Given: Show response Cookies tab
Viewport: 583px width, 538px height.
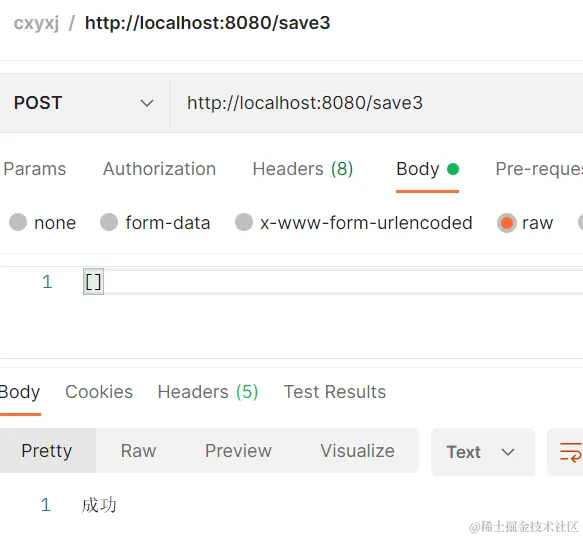Looking at the screenshot, I should [x=99, y=392].
